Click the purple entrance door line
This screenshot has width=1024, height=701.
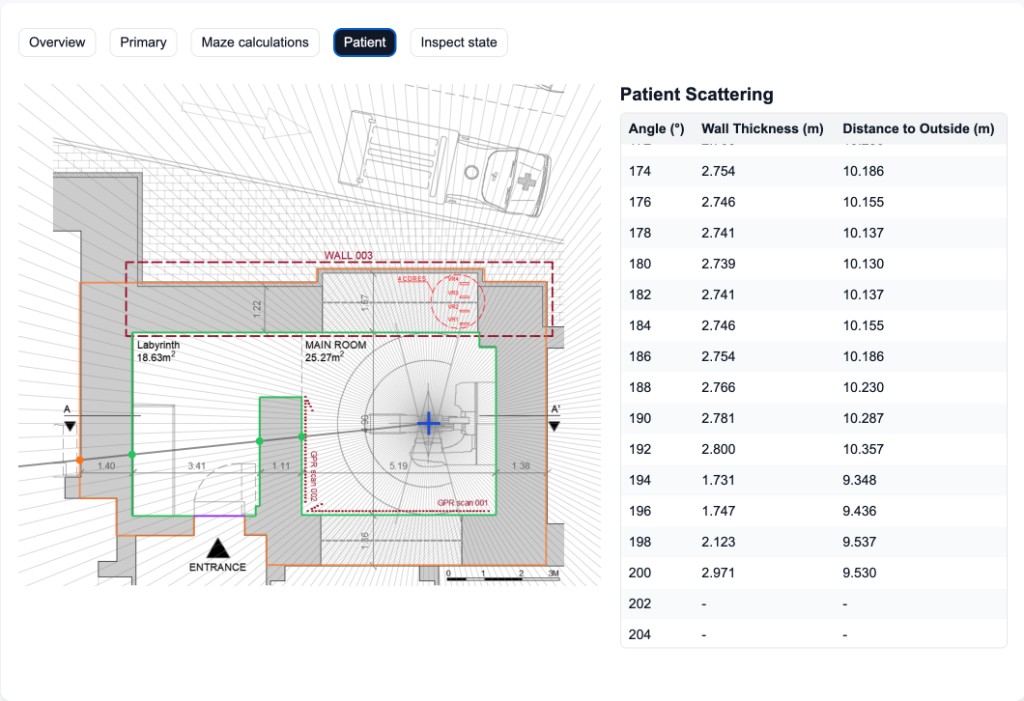point(219,515)
